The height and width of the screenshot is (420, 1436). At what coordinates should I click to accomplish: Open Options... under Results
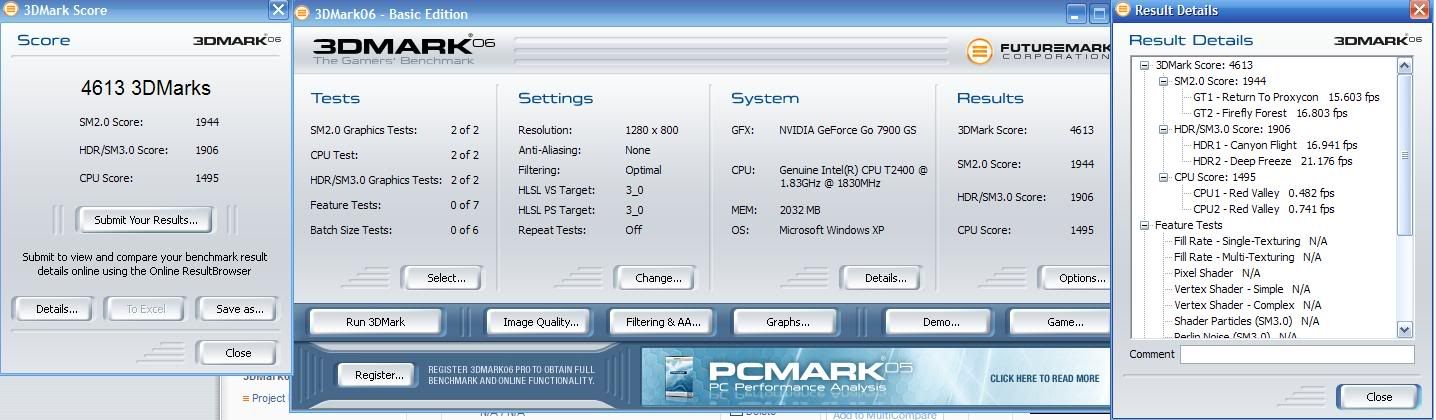(x=1076, y=278)
